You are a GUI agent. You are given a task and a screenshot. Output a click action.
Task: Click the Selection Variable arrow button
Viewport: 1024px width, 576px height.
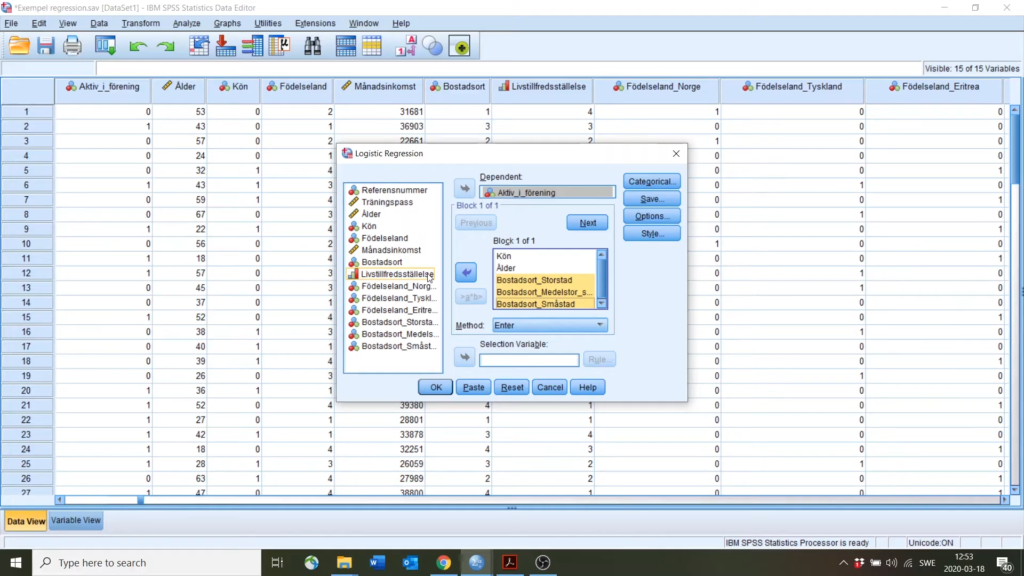tap(464, 357)
